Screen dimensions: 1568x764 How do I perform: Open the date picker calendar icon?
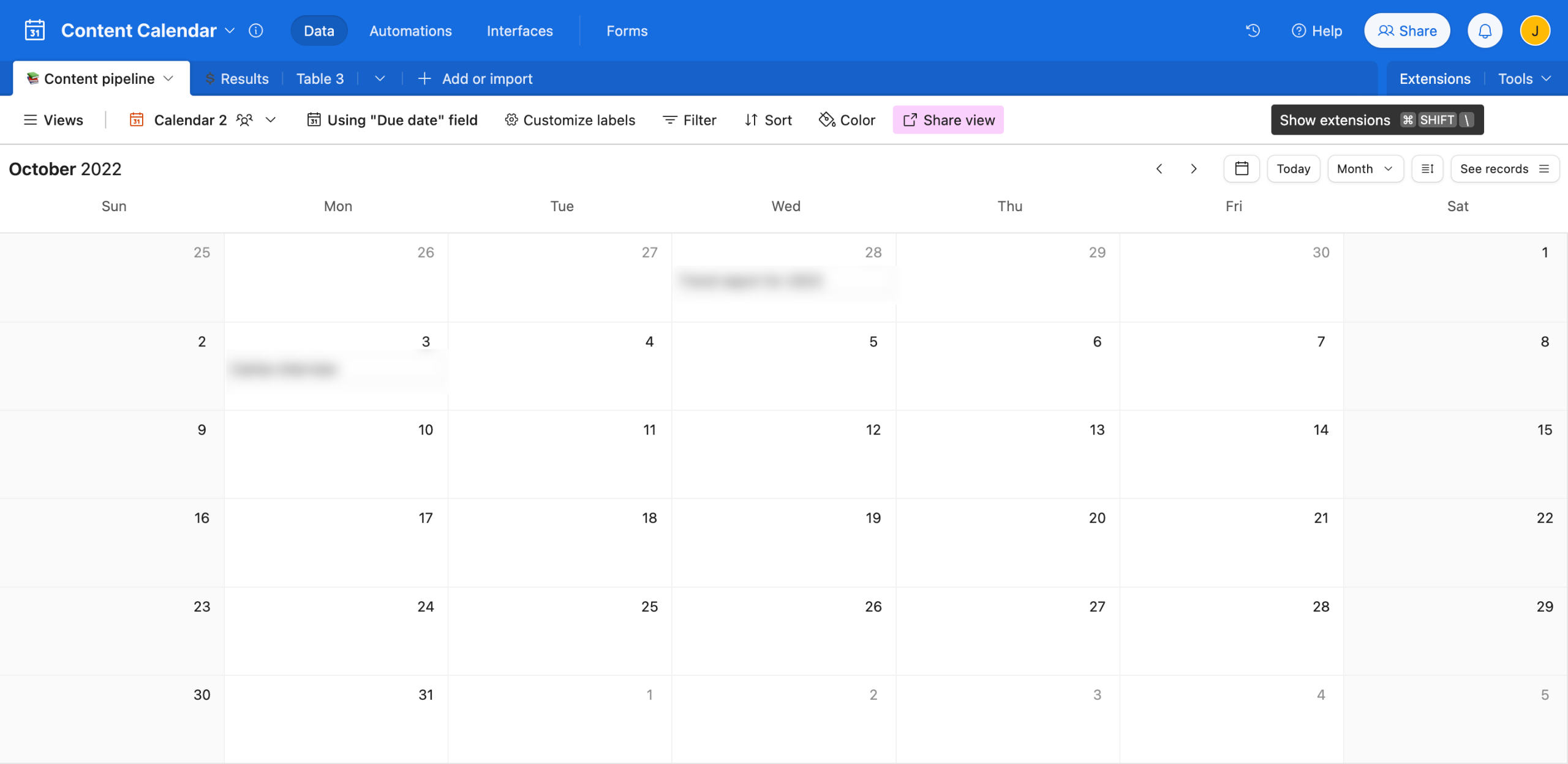tap(1242, 169)
